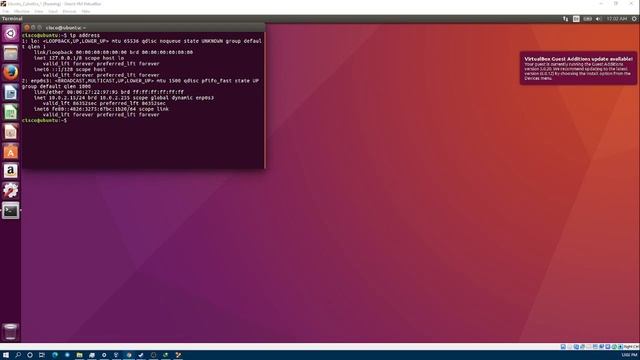Open LibreOffice Writer from the launcher
Viewport: 640px width, 360px height.
click(11, 93)
